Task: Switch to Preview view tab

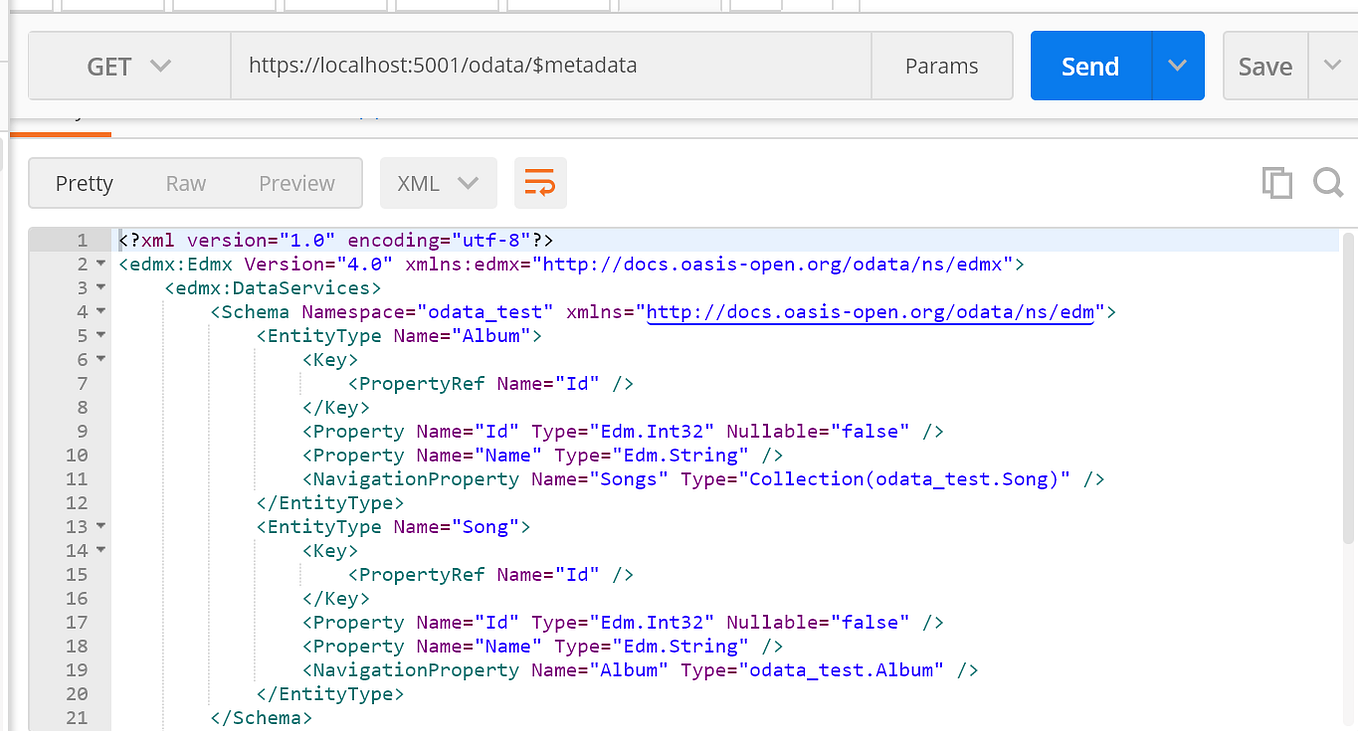Action: [x=297, y=183]
